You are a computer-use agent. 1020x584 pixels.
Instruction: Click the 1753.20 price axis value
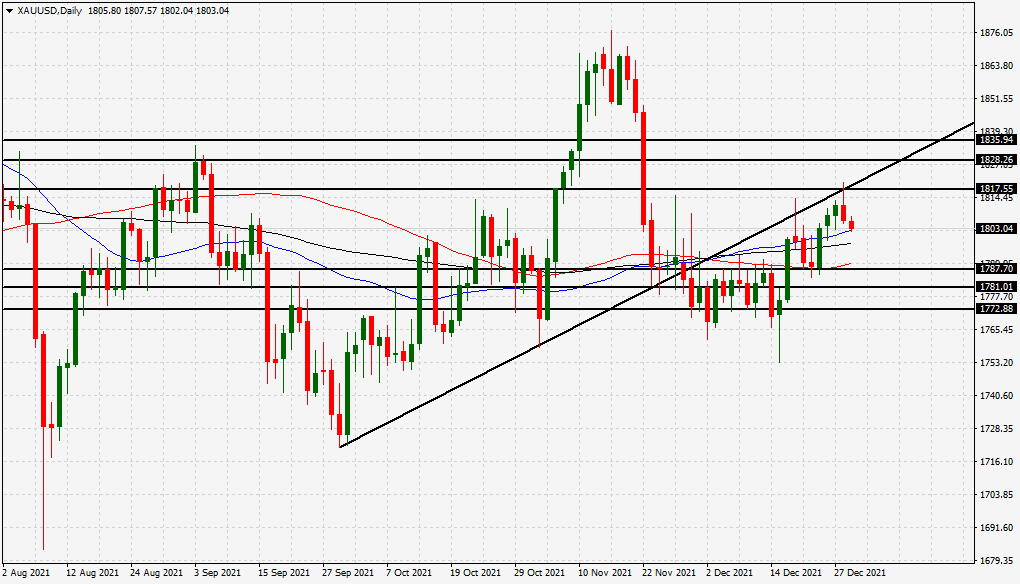click(x=997, y=363)
